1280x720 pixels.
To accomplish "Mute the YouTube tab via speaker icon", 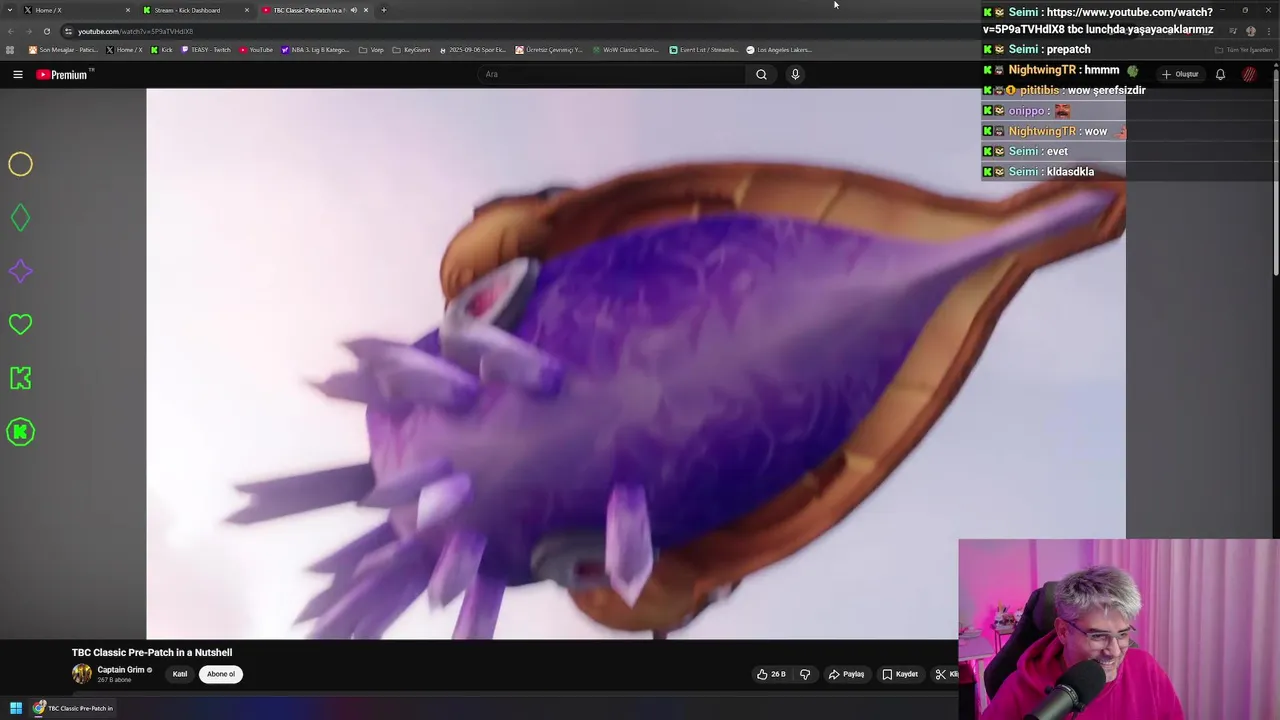I will point(353,10).
